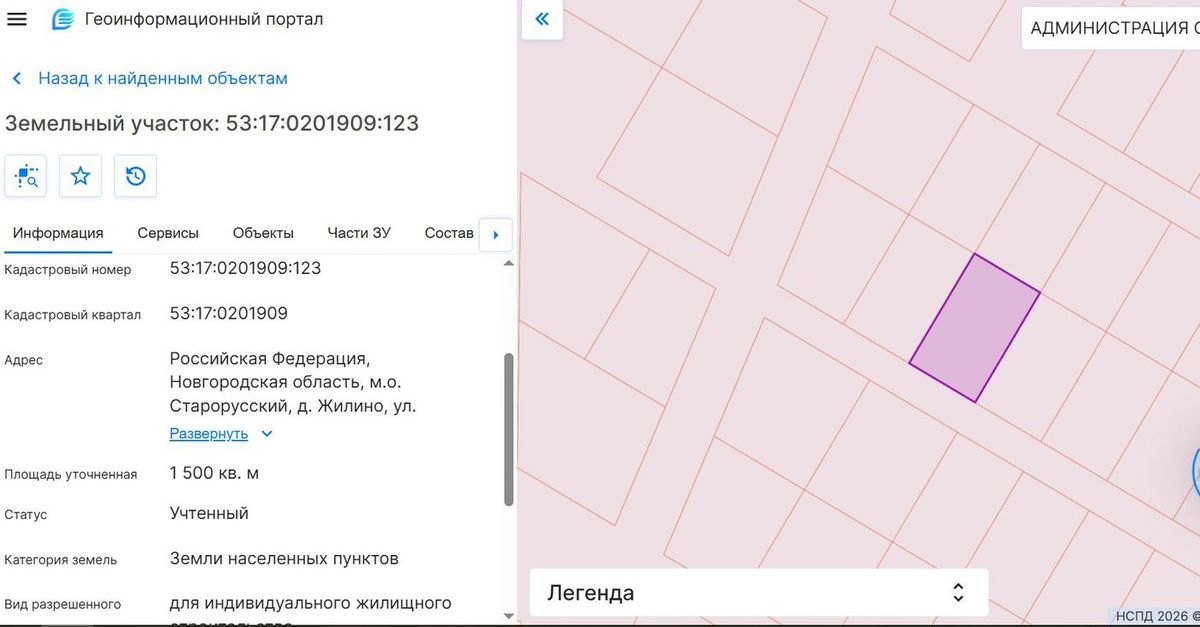Switch to the Объекты tab

(263, 233)
